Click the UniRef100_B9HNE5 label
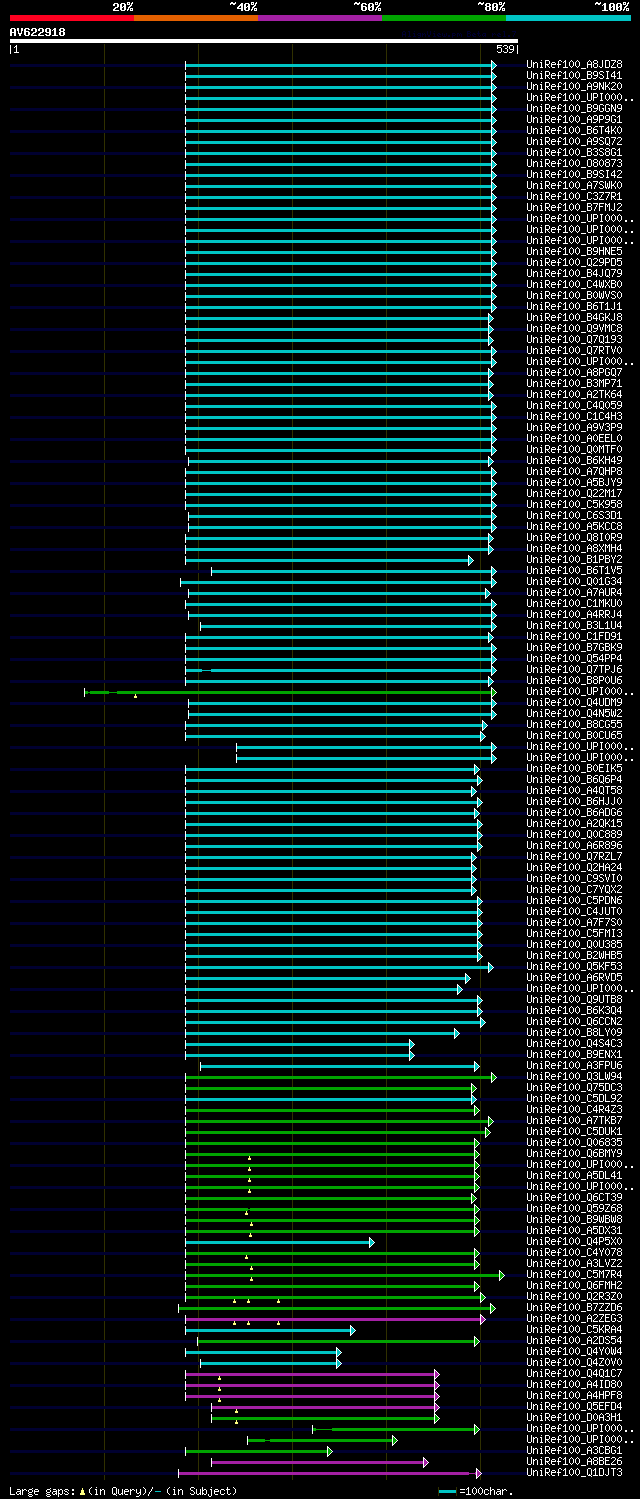This screenshot has height=1499, width=640. (x=576, y=251)
